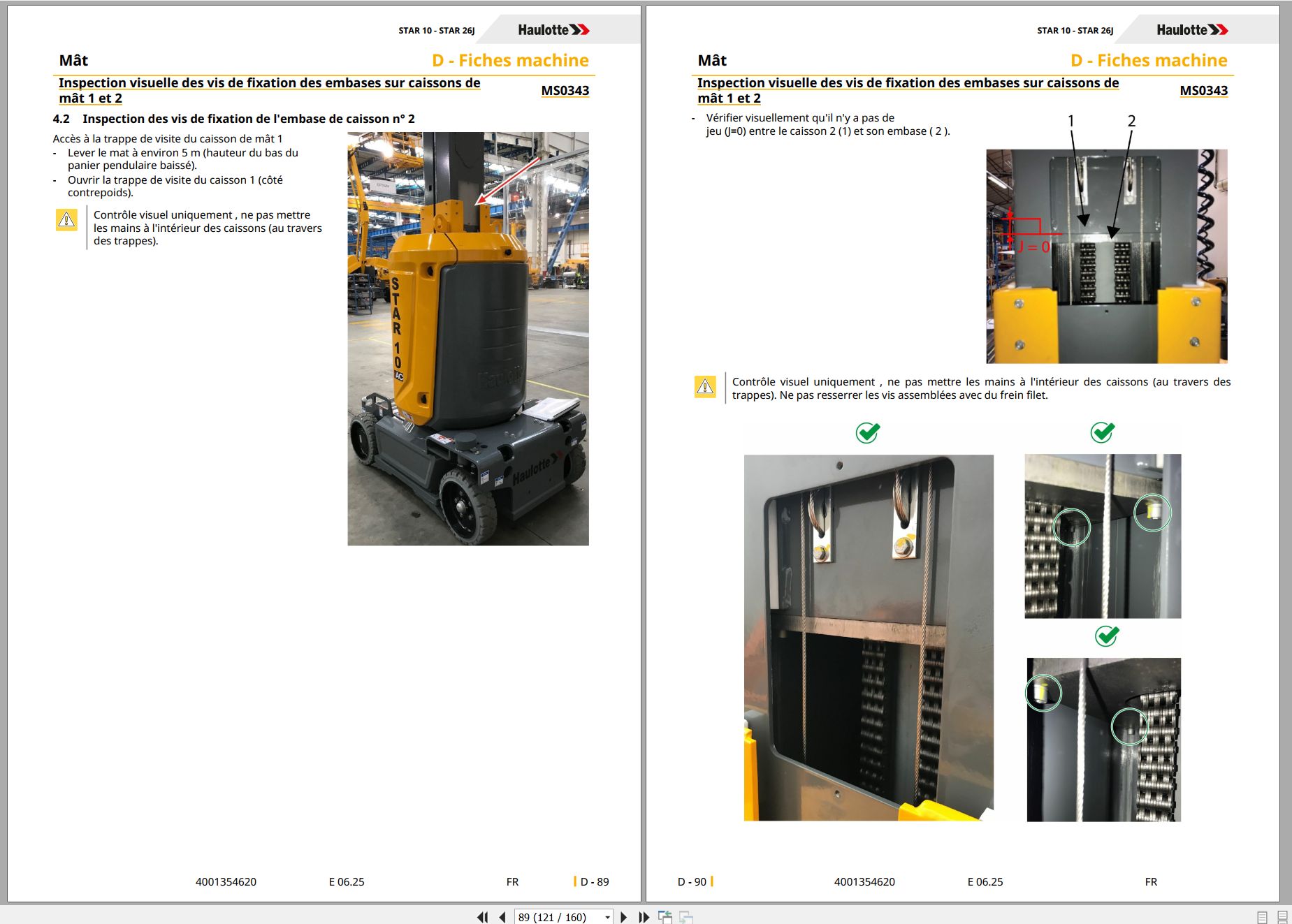Click the text 'Vérifier visuellement qu'il n'y a pas de'
The height and width of the screenshot is (924, 1292).
(800, 117)
